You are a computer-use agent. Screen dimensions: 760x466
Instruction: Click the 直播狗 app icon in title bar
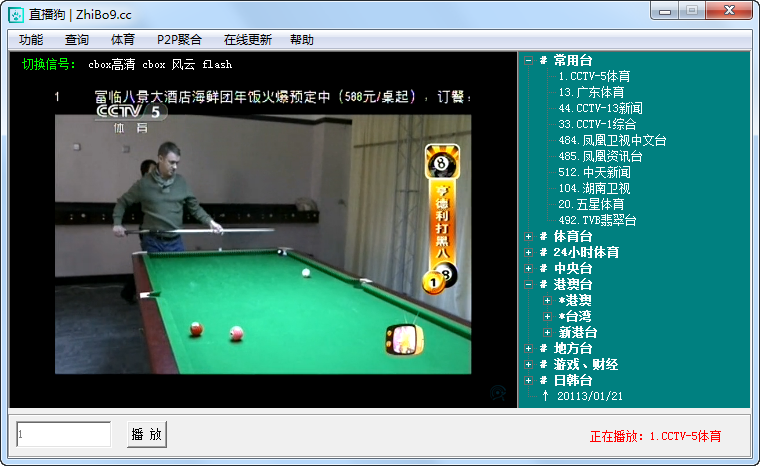(16, 15)
